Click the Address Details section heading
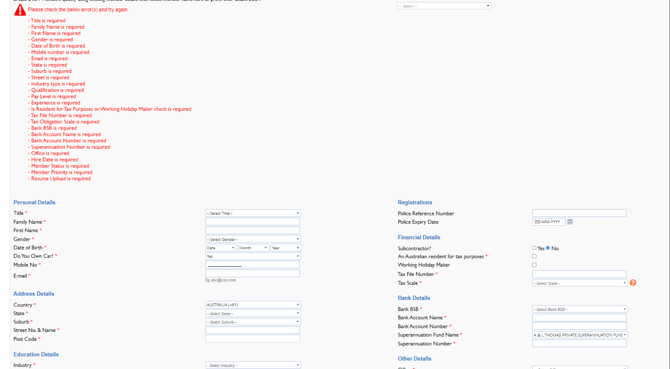Screen dimensions: 670x369 34,294
